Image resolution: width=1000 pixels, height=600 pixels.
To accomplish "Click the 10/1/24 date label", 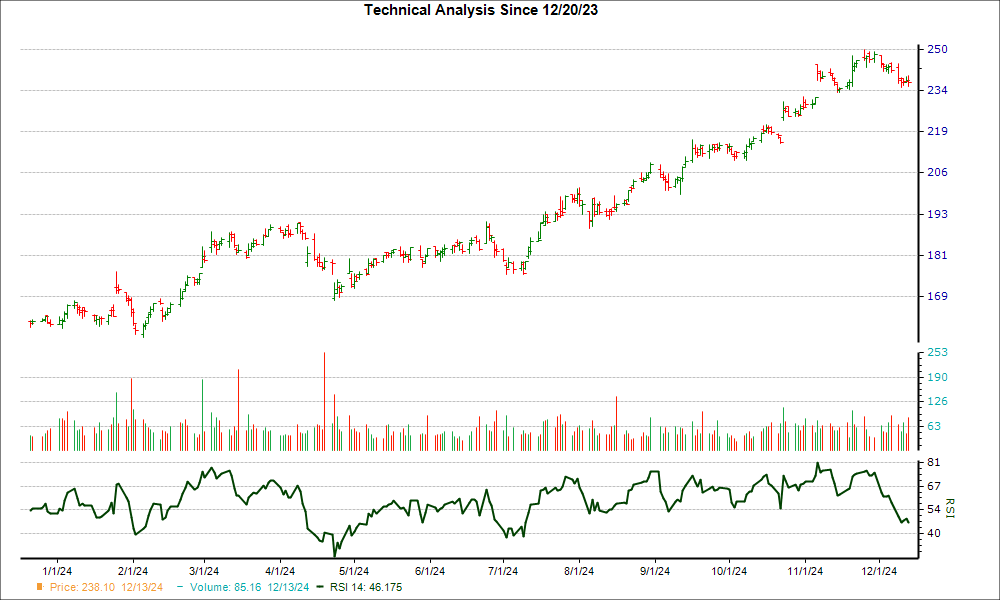I will coord(729,571).
